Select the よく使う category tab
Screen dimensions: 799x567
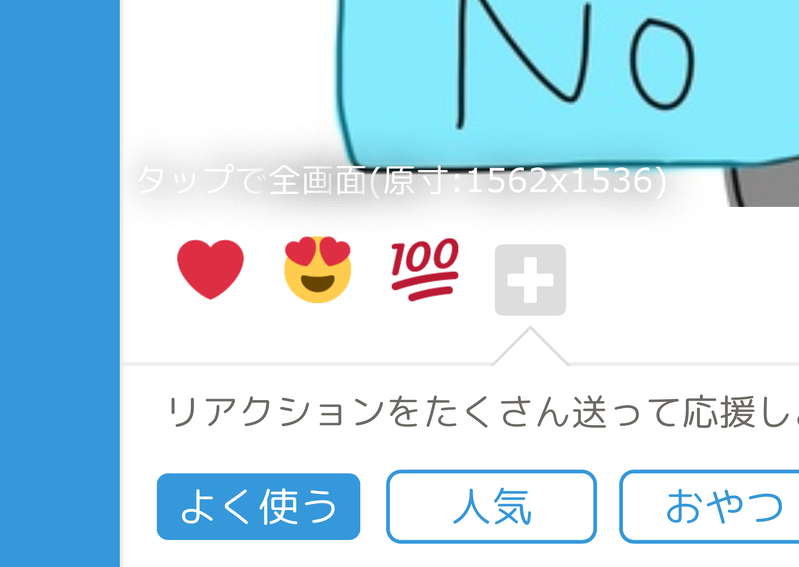pos(258,506)
